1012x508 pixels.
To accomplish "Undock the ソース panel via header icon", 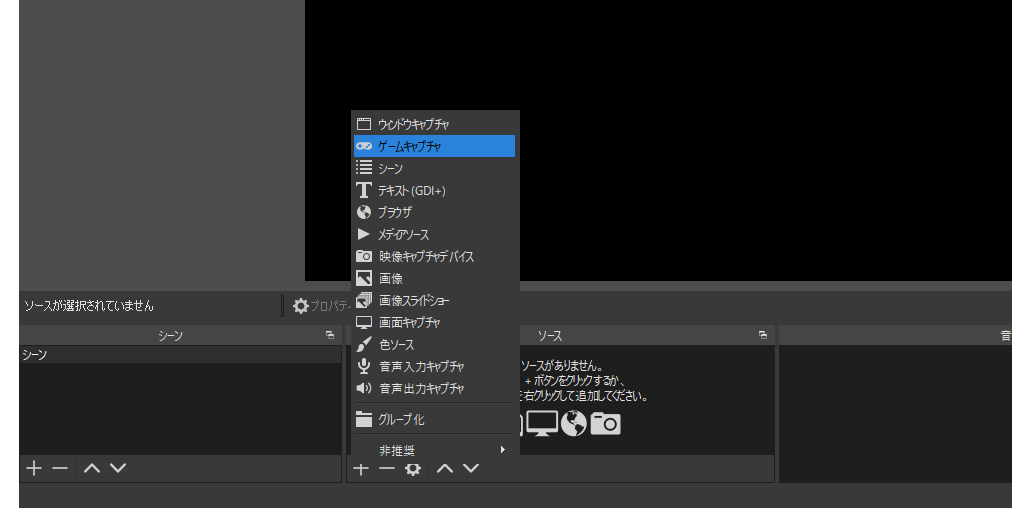I will (x=763, y=335).
